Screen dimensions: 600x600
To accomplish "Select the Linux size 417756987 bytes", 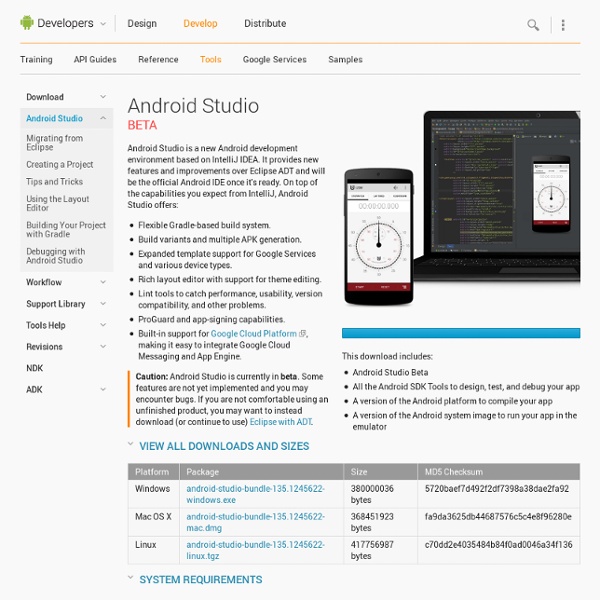I will (372, 550).
